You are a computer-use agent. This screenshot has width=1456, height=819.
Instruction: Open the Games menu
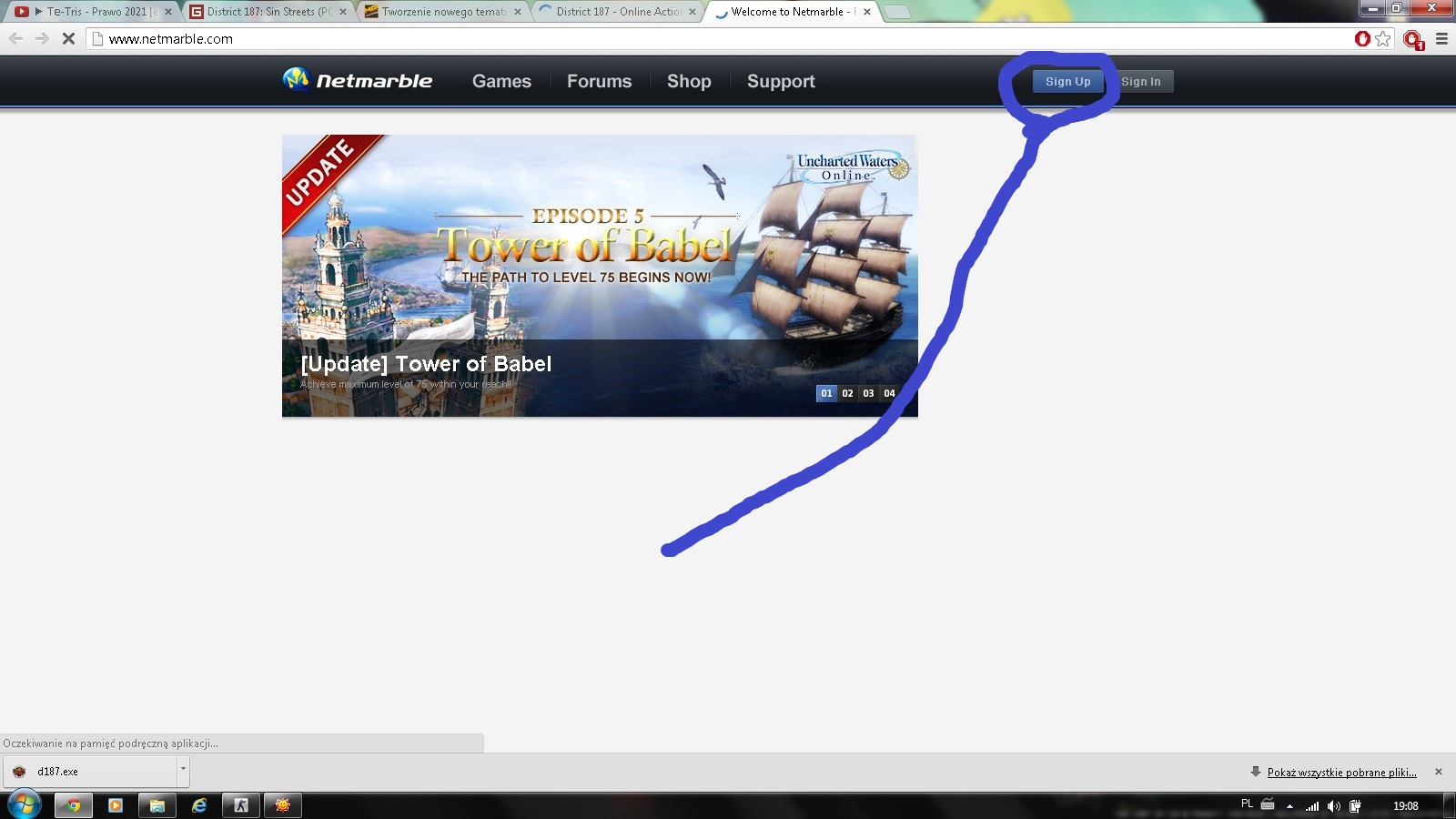tap(501, 81)
